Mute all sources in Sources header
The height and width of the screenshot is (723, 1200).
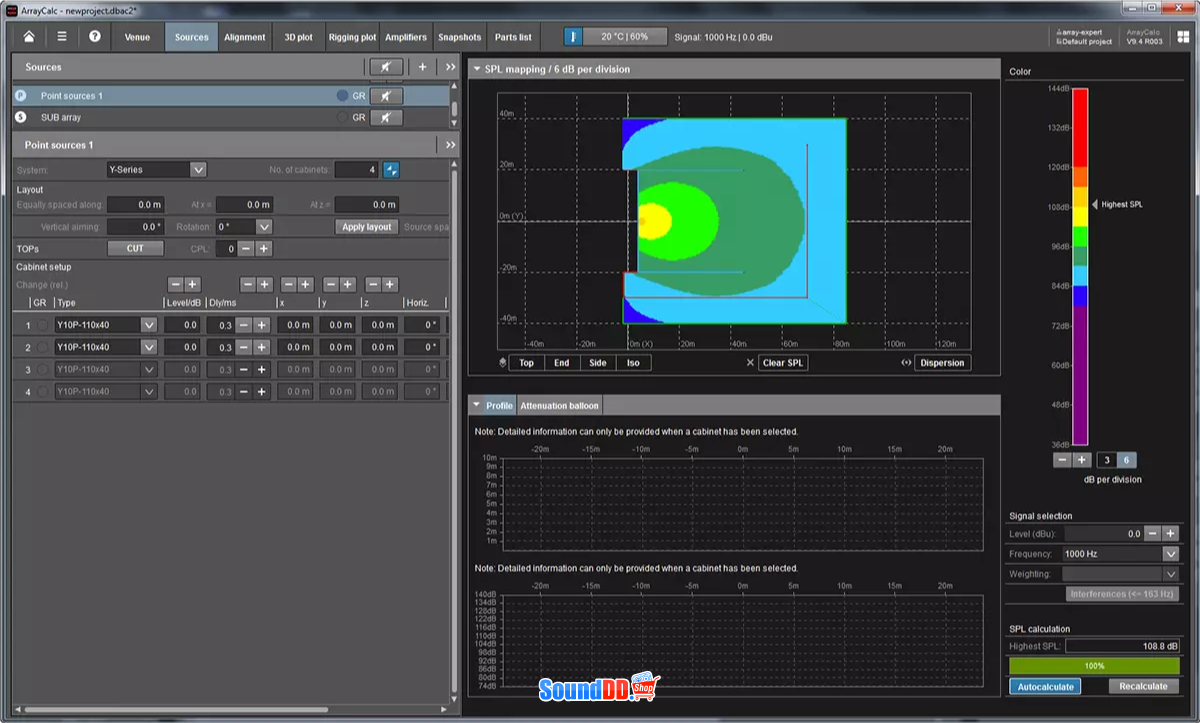tap(385, 67)
